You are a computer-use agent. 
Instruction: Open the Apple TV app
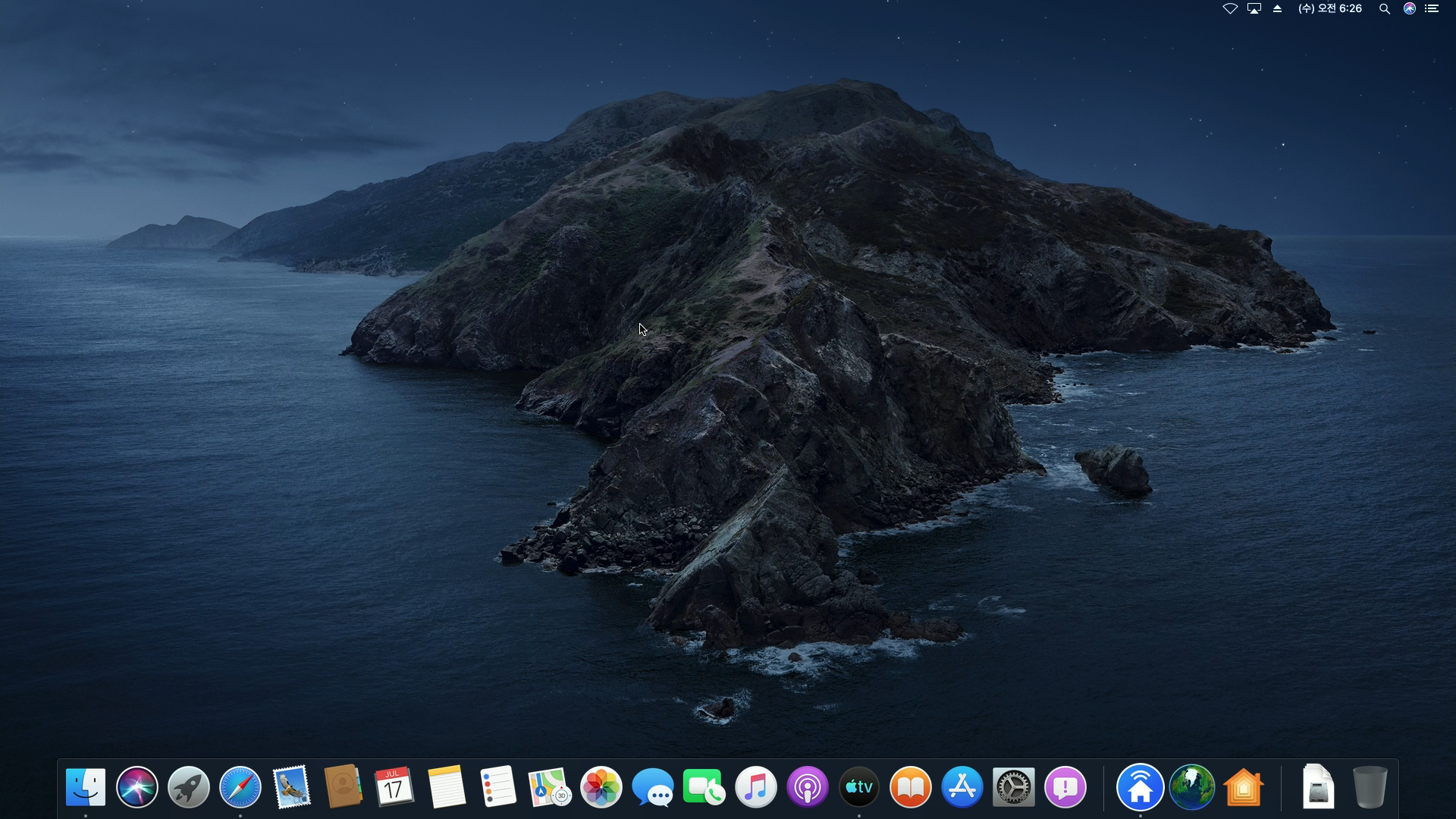click(x=859, y=787)
